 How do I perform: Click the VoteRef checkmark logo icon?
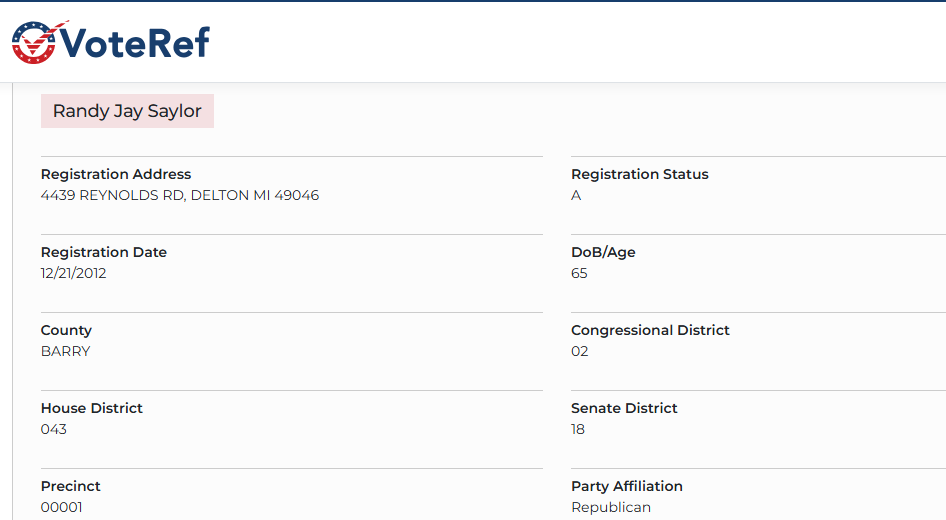tap(35, 42)
